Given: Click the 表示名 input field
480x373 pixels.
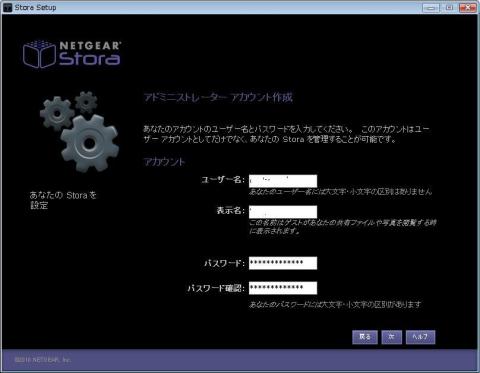Looking at the screenshot, I should 283,212.
